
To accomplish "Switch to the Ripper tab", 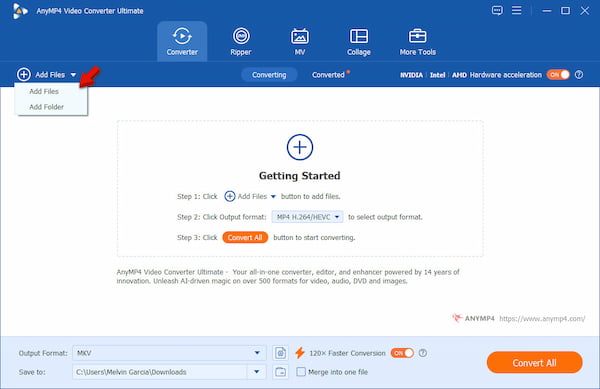I will (241, 41).
